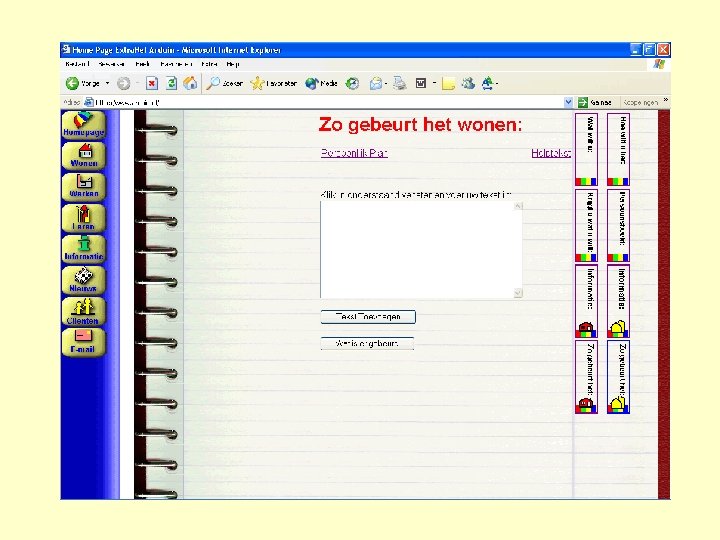Expand the Koppelingen links chevron
Image resolution: width=720 pixels, height=540 pixels.
tap(665, 100)
